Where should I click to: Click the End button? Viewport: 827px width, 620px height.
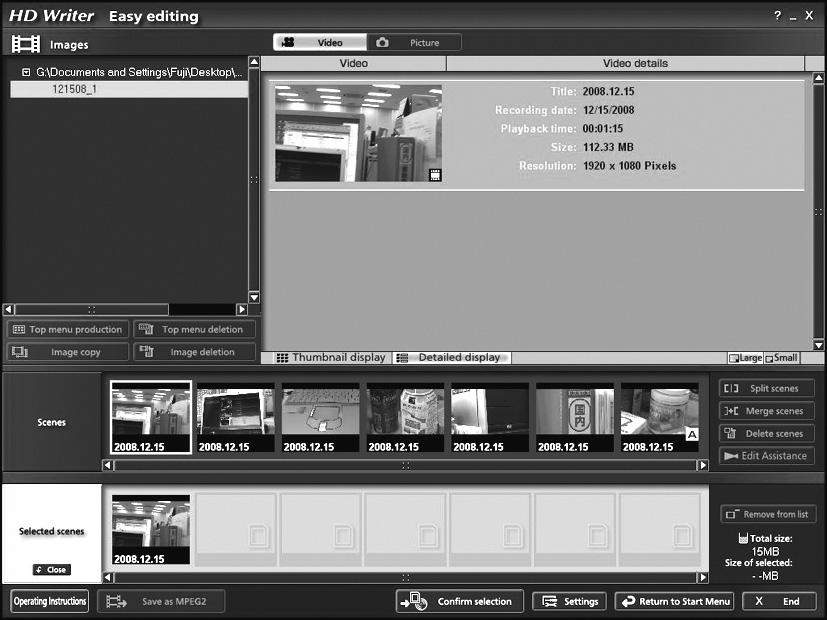pos(778,601)
